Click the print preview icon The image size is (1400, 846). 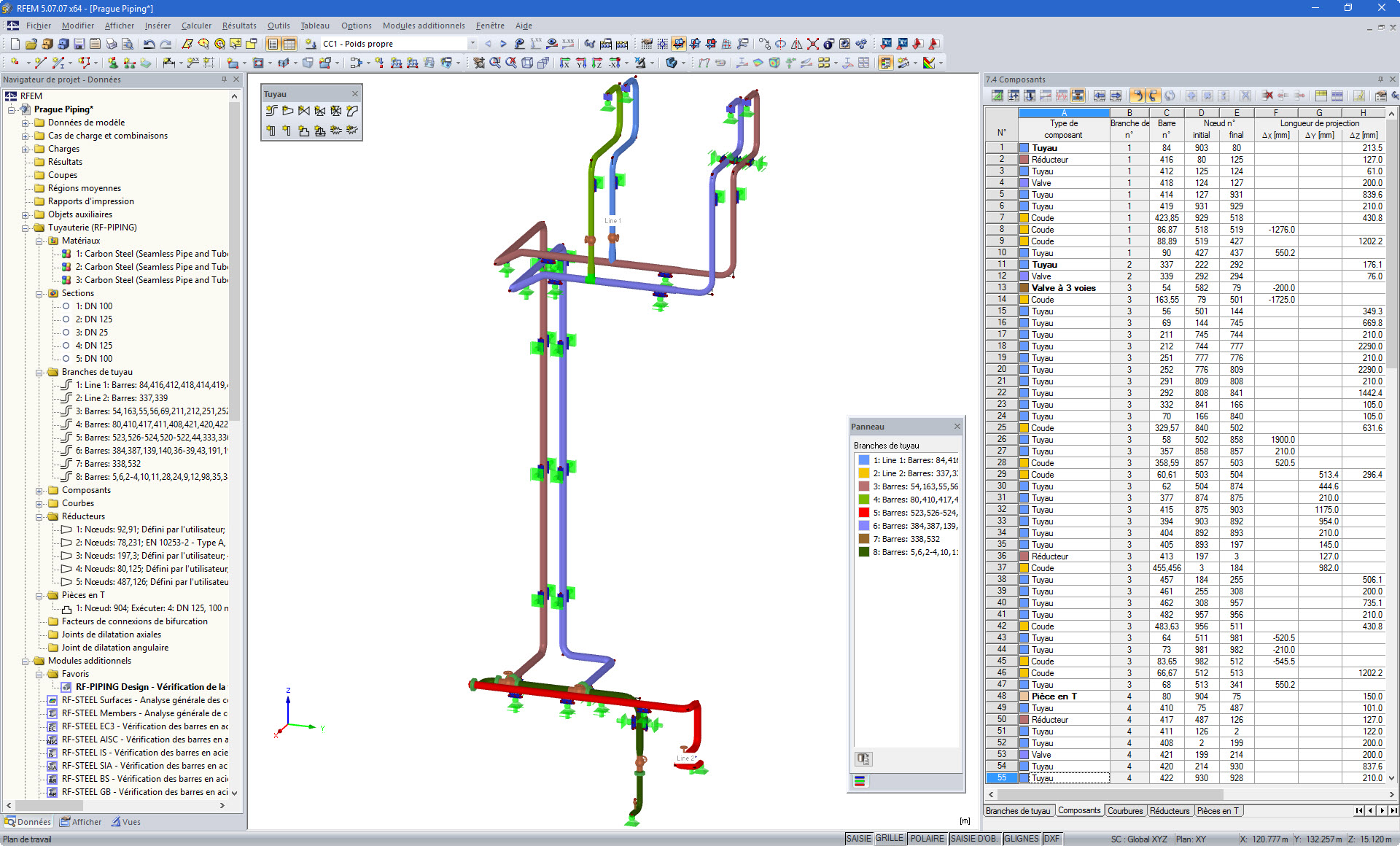[127, 44]
